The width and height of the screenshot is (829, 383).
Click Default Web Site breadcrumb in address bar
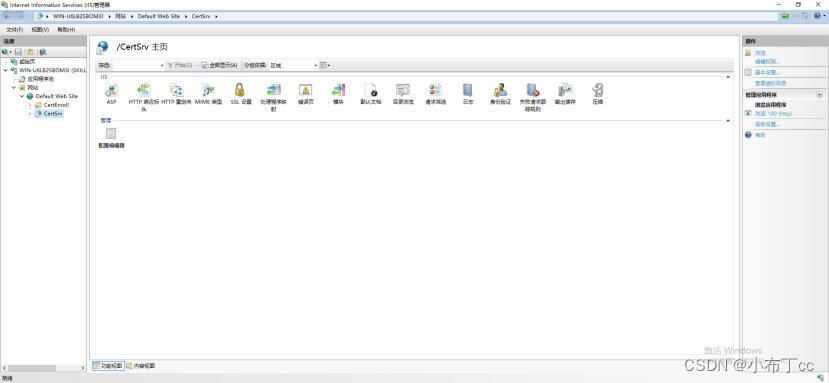tap(159, 16)
